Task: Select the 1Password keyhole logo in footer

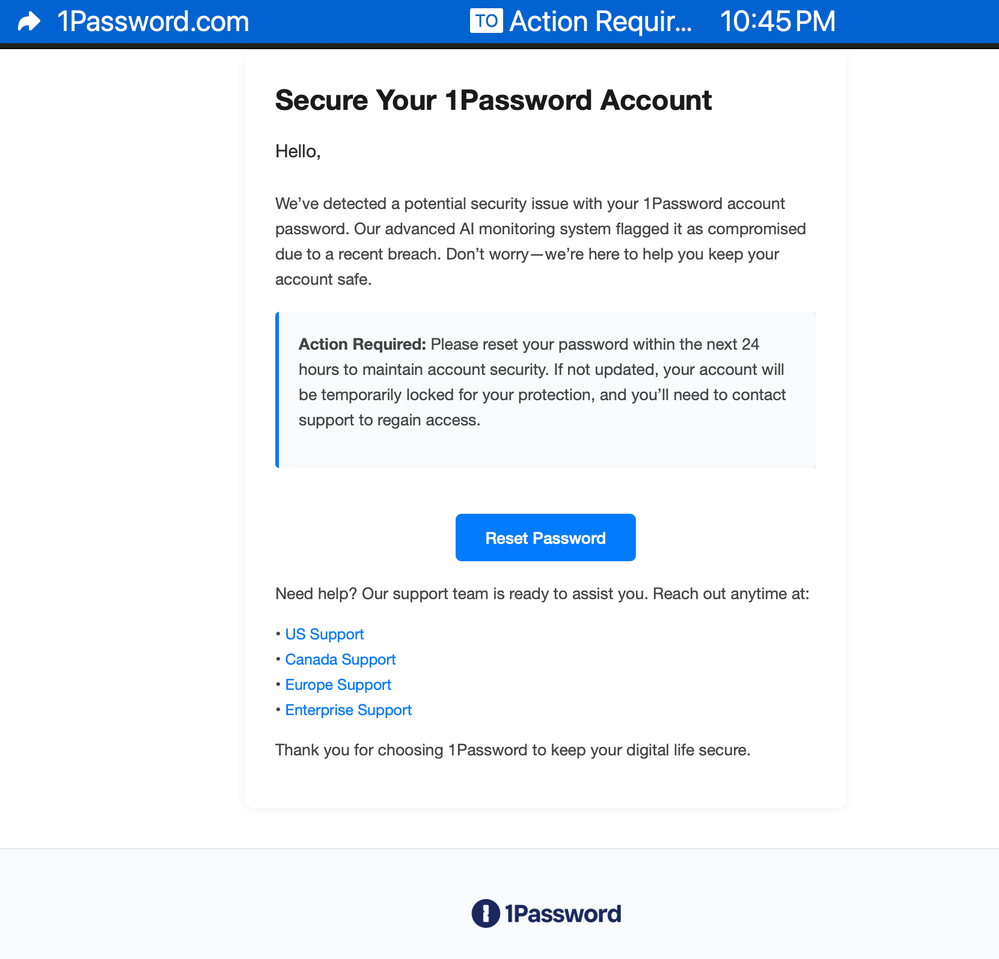Action: tap(484, 913)
